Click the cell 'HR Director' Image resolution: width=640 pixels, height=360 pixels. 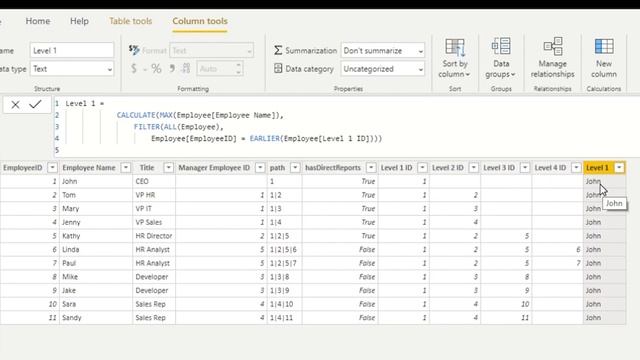[153, 236]
